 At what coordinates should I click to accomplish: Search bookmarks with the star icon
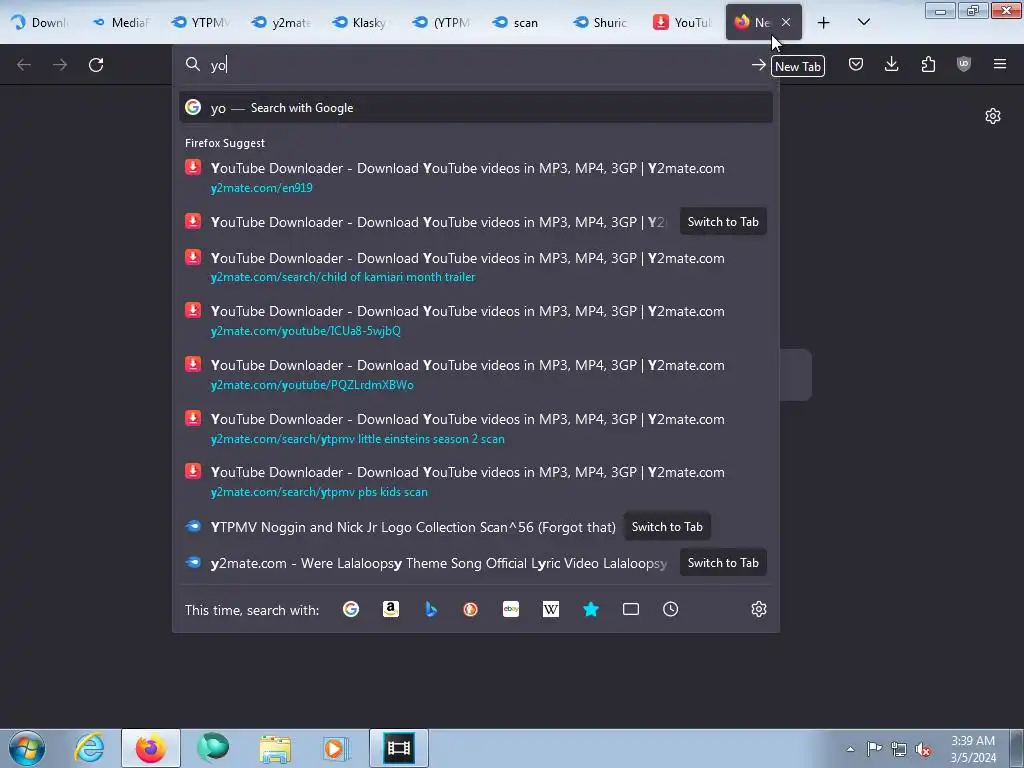click(591, 609)
